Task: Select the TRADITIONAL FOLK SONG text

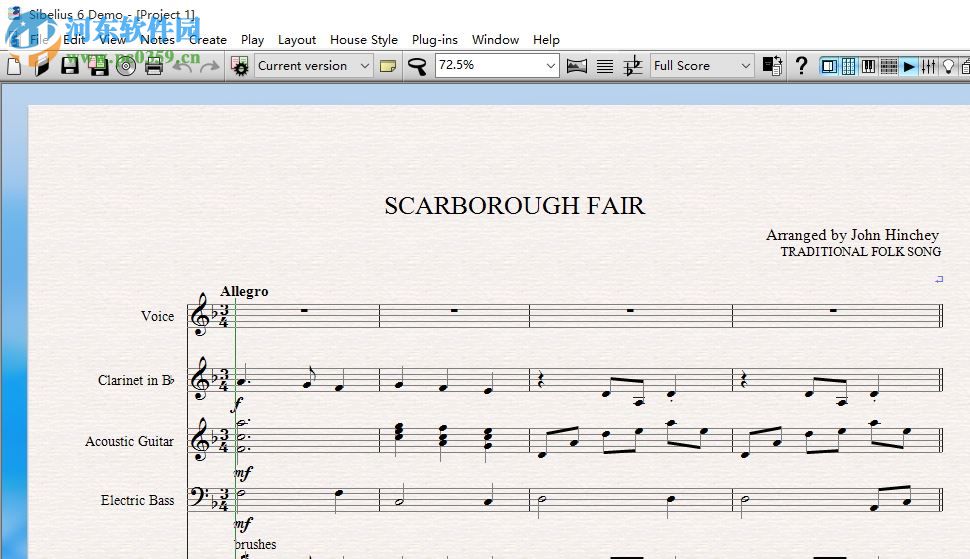Action: pyautogui.click(x=861, y=252)
